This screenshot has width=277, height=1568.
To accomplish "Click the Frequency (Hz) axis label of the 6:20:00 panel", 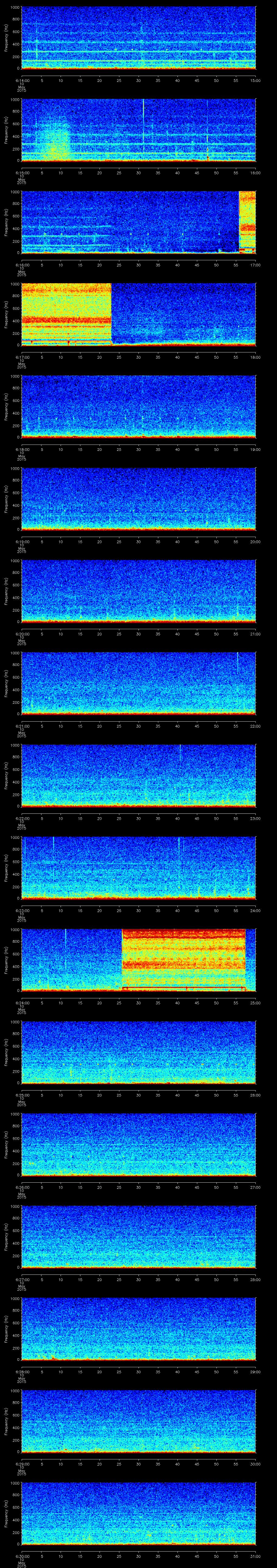I will click(6, 591).
